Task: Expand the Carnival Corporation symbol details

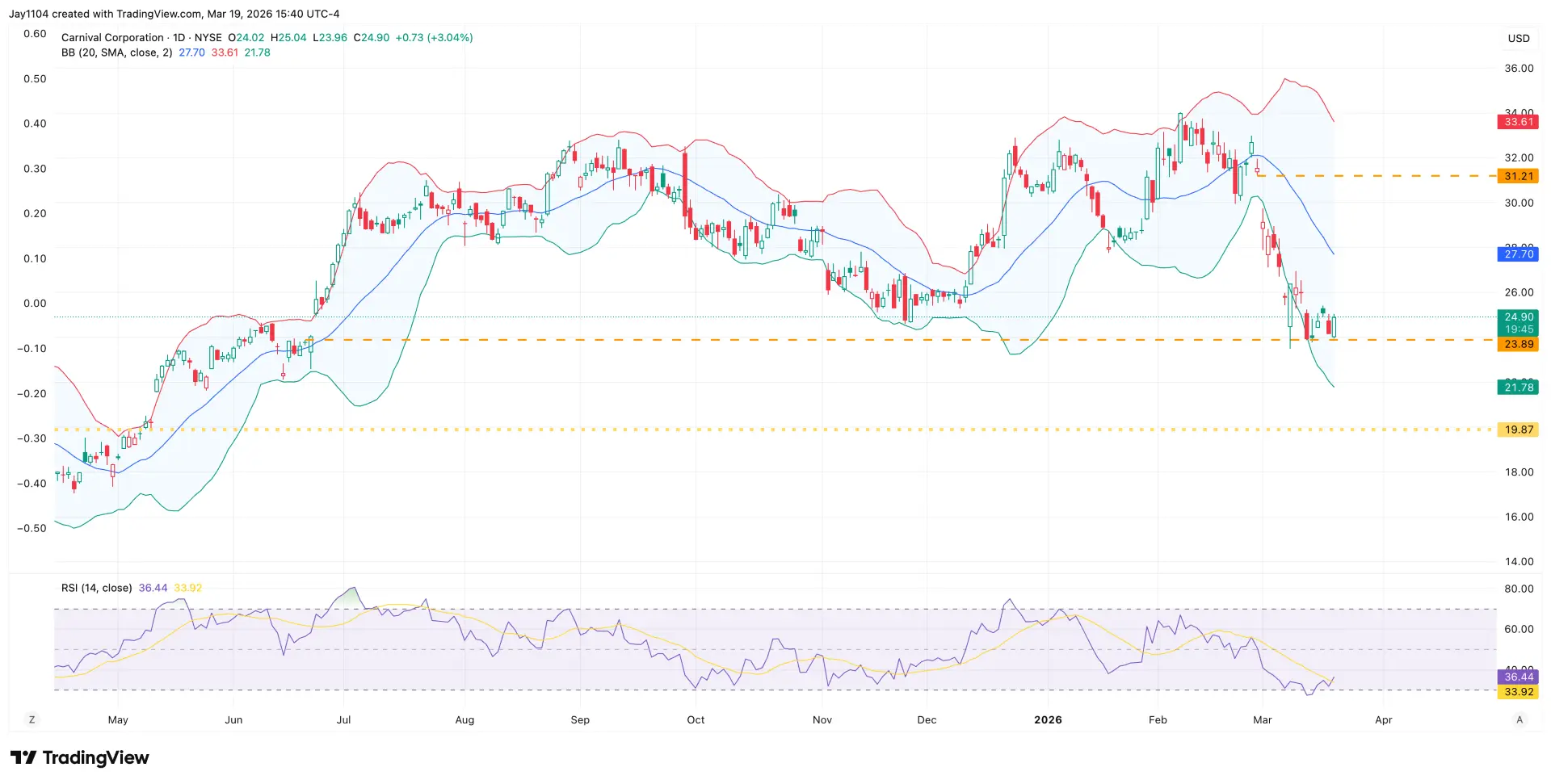Action: coord(113,37)
